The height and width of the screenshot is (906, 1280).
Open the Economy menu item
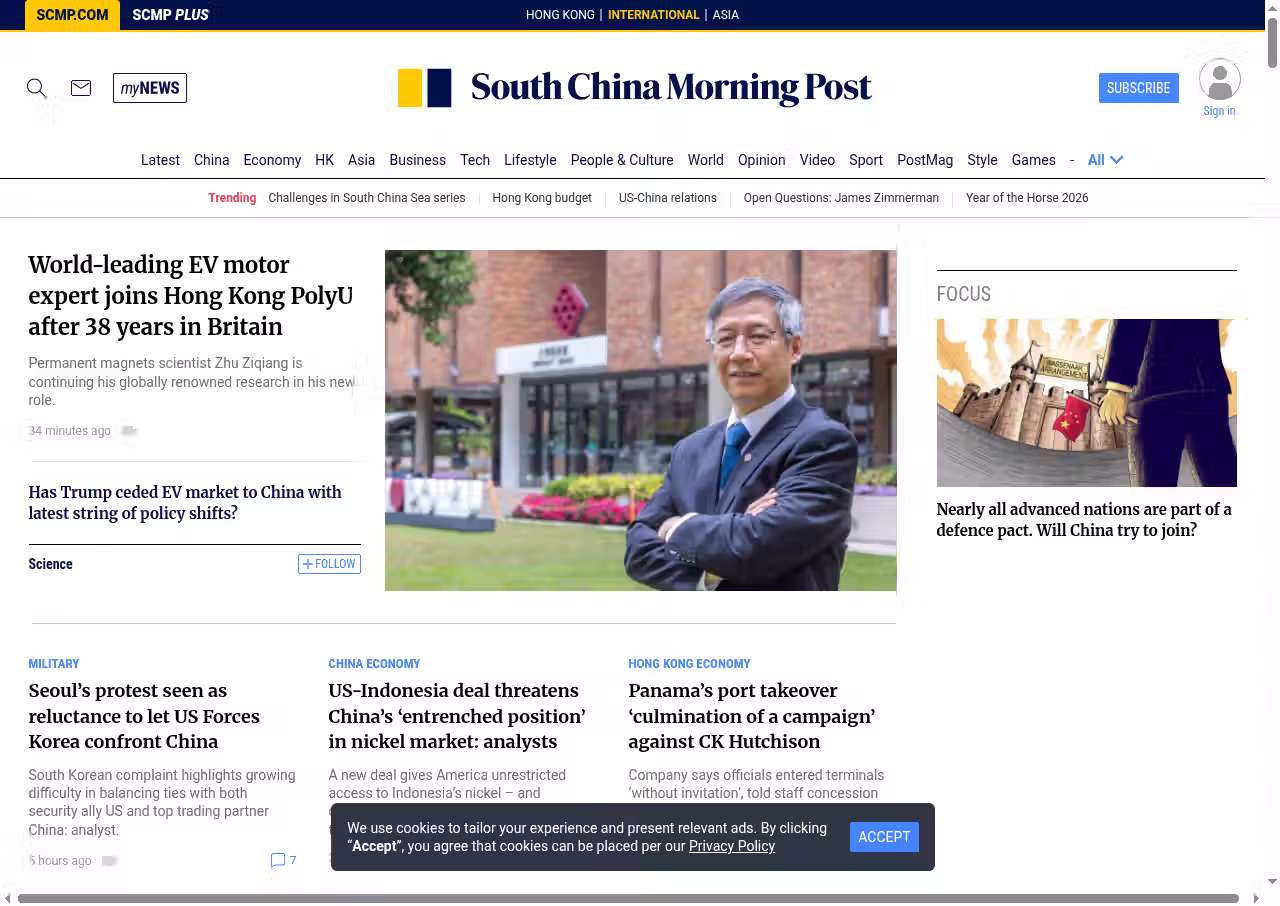pyautogui.click(x=272, y=160)
